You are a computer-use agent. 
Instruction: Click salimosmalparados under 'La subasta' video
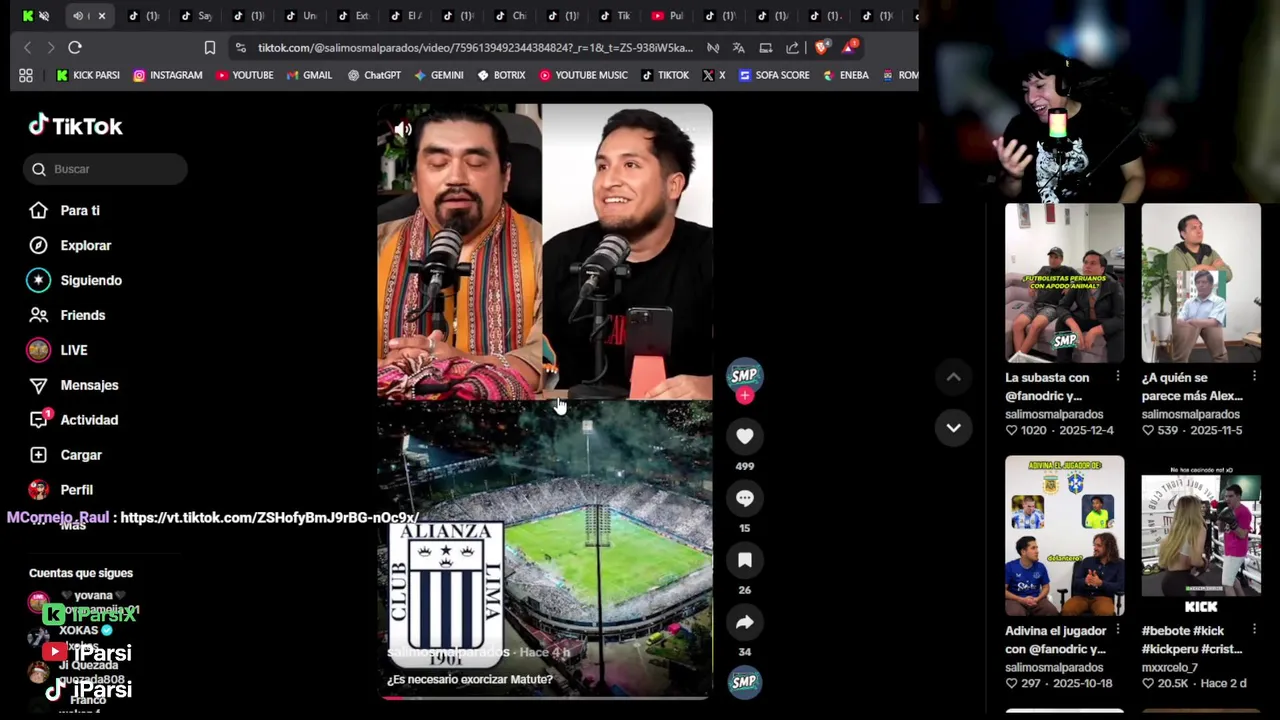1054,414
